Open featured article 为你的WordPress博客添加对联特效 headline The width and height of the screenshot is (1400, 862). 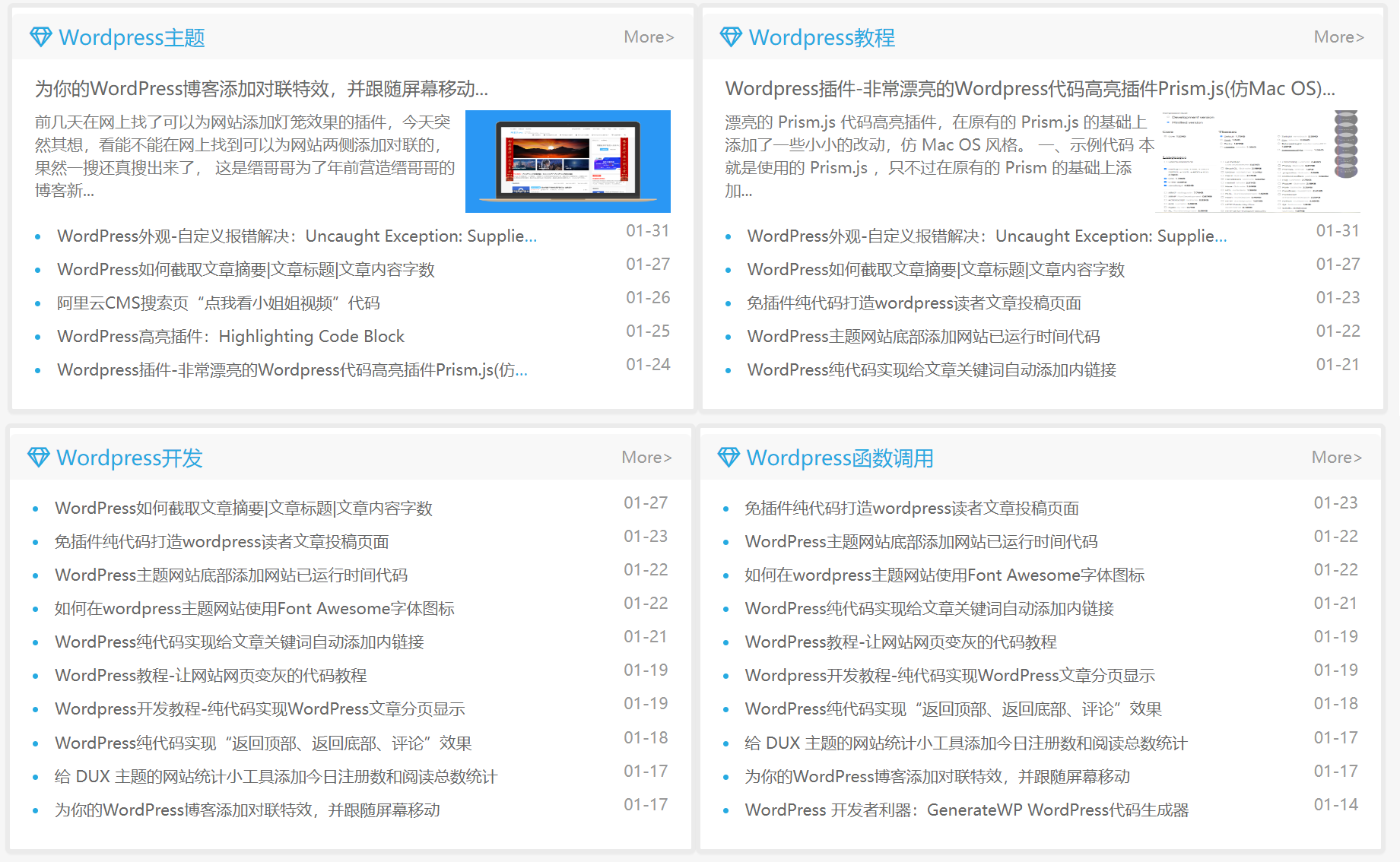tap(262, 89)
